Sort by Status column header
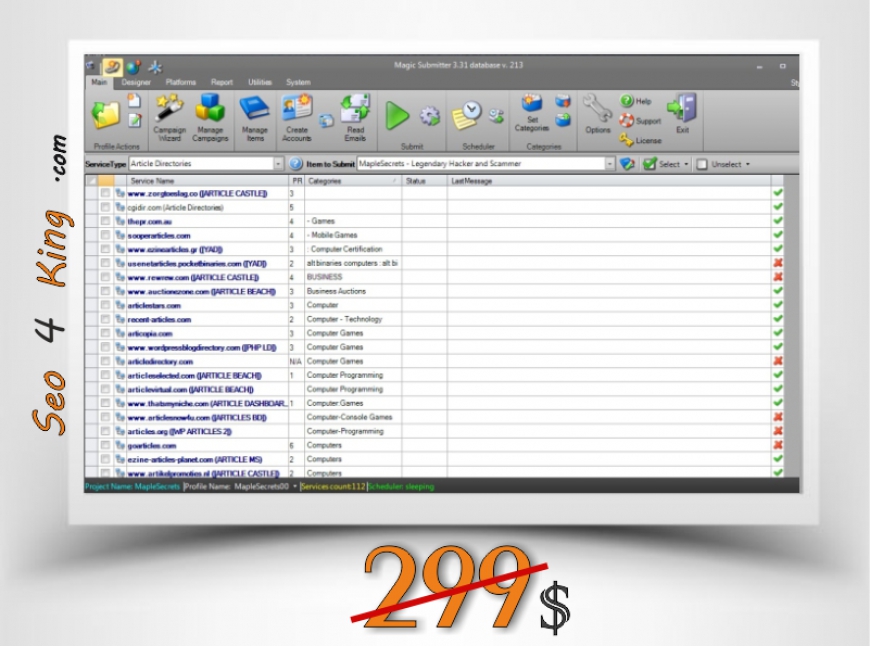Screen dimensions: 870x646 point(424,181)
